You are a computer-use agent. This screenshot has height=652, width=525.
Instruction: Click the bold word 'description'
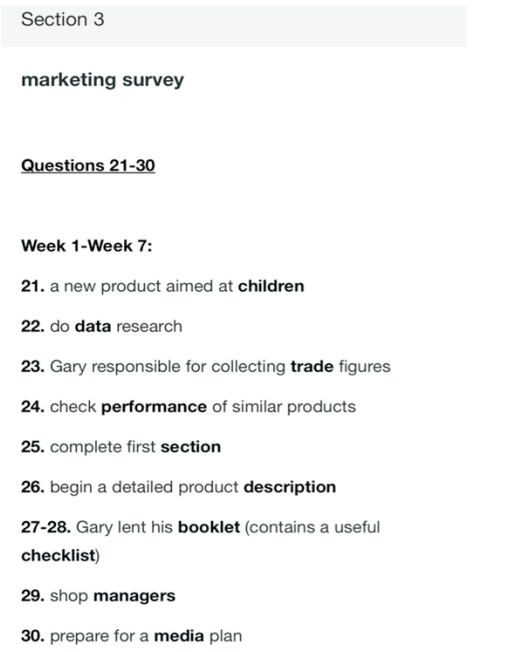coord(290,487)
